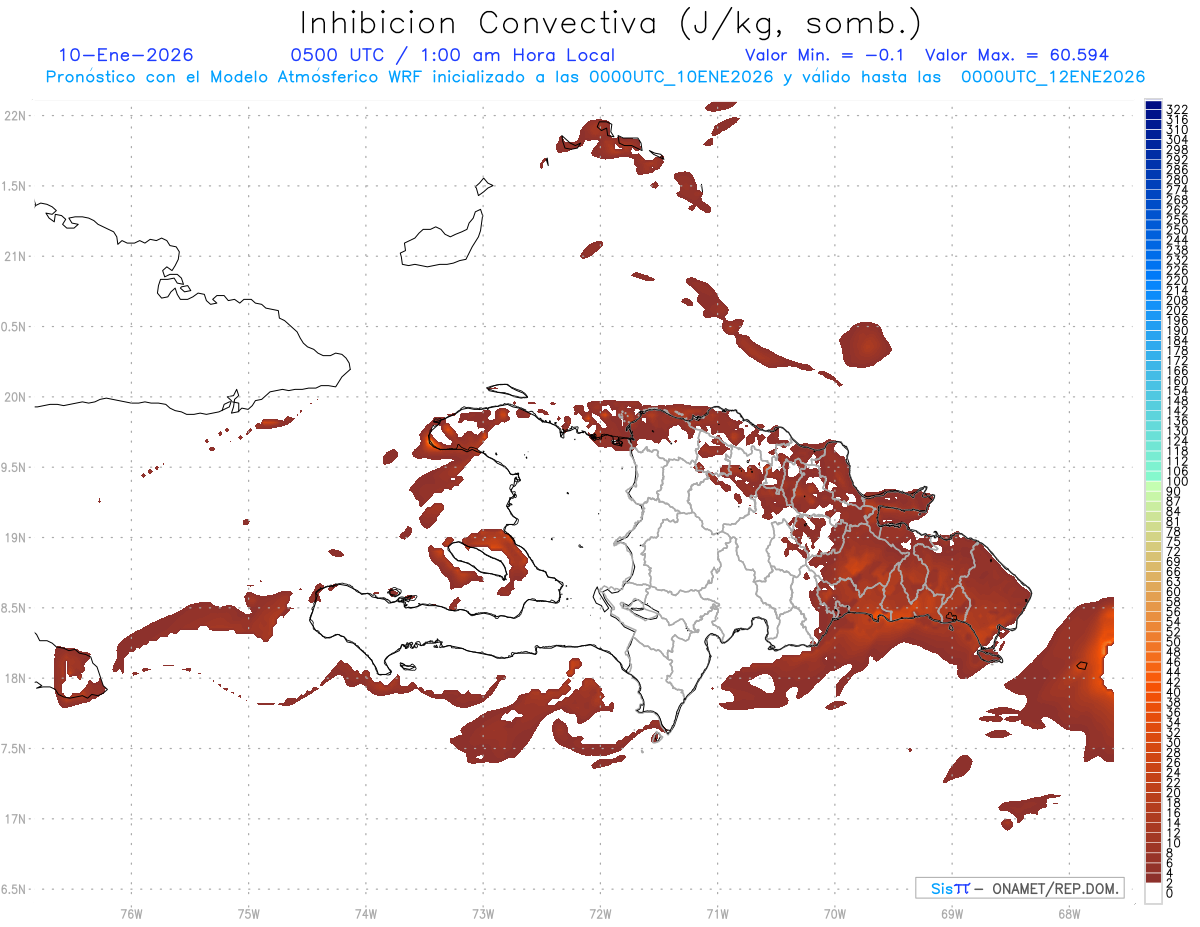Click the "71W" longitude label

click(718, 913)
